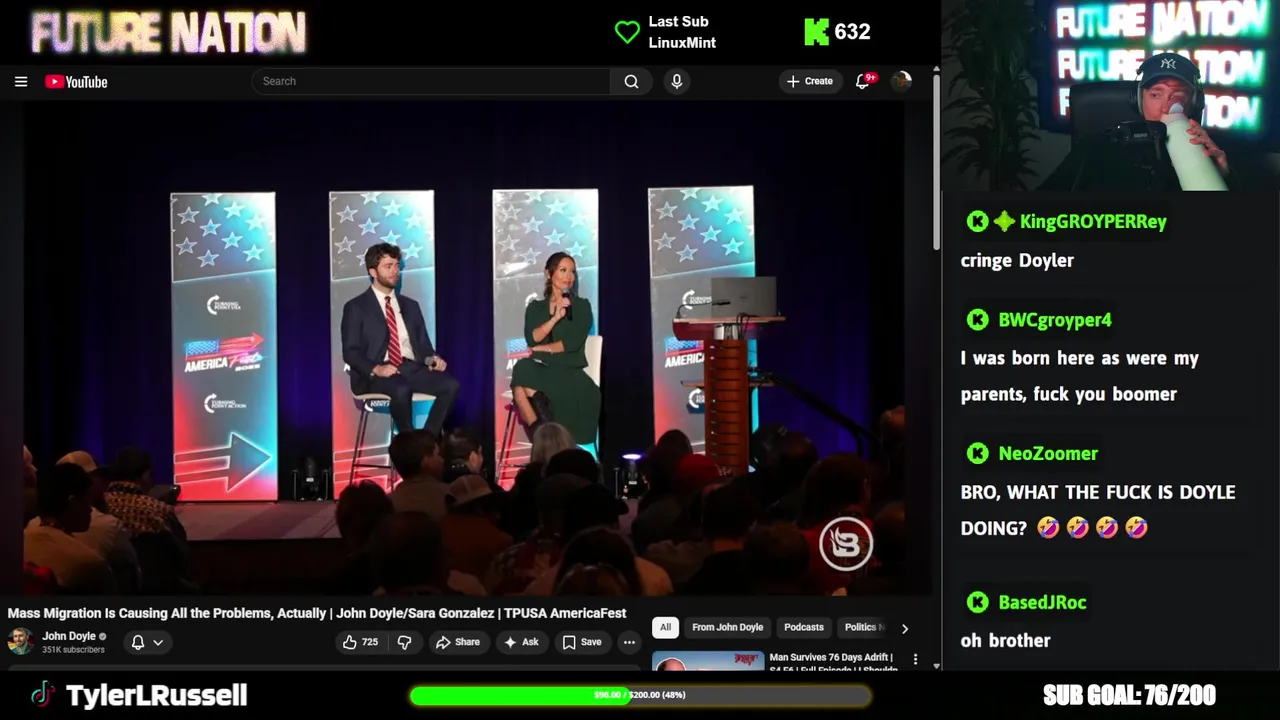Open Man Survives 76 Days Adrift title

(832, 663)
